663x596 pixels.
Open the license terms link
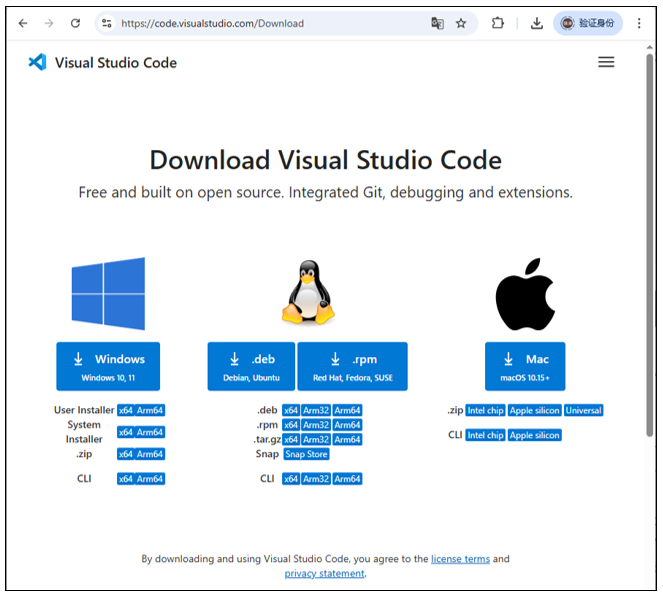coord(460,559)
